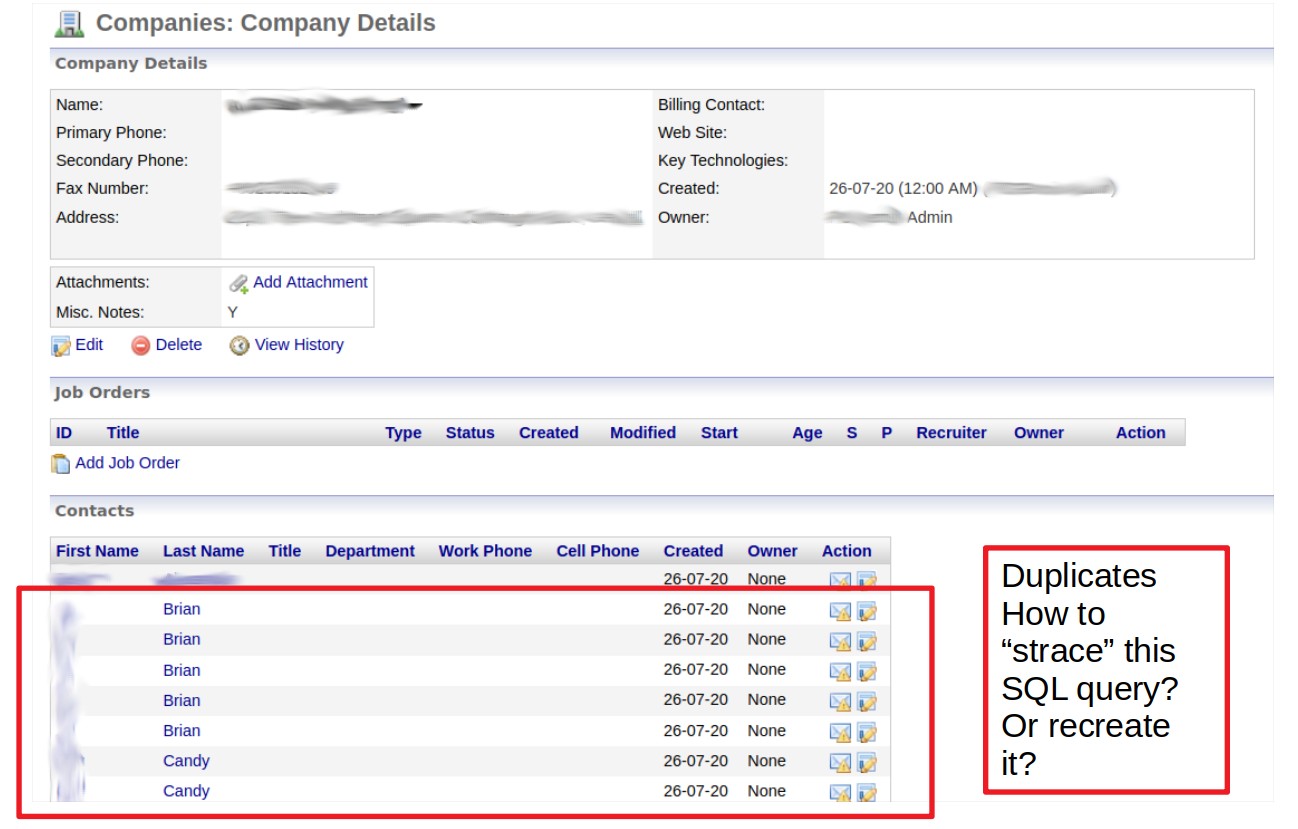Click the Add Job Order clipboard icon
Viewport: 1298px width, 829px height.
tap(61, 464)
